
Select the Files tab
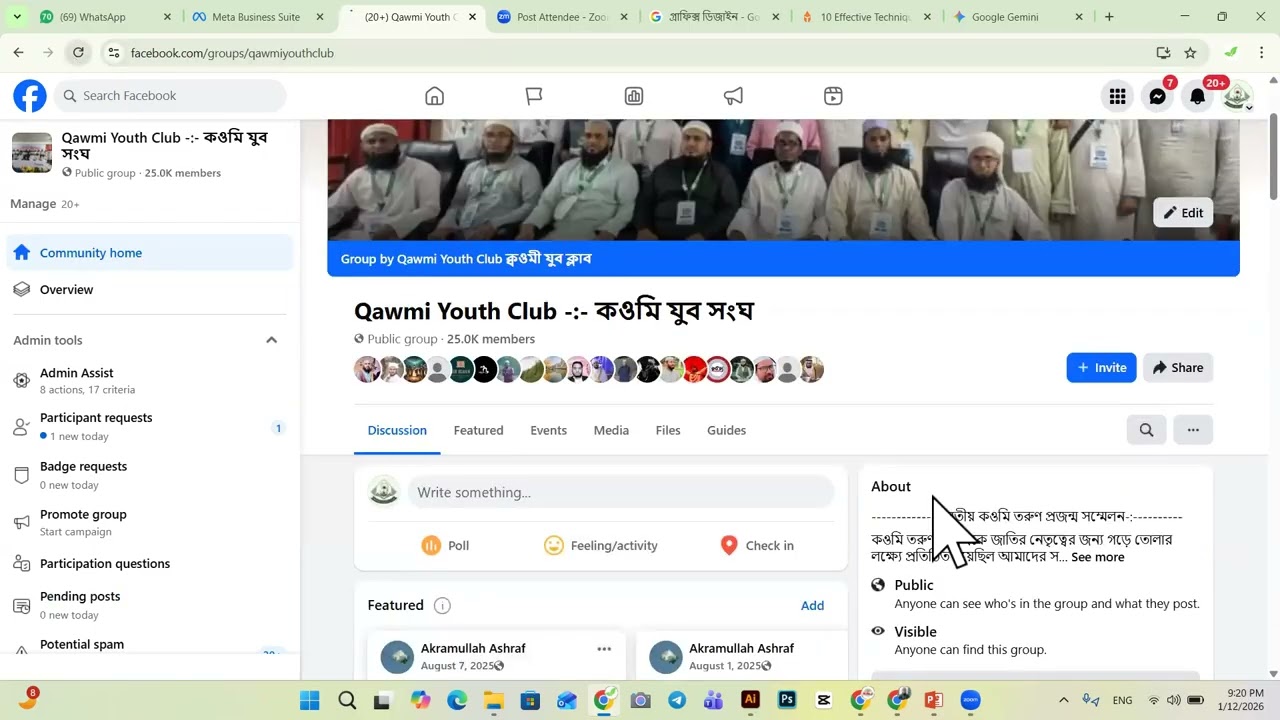click(x=668, y=430)
